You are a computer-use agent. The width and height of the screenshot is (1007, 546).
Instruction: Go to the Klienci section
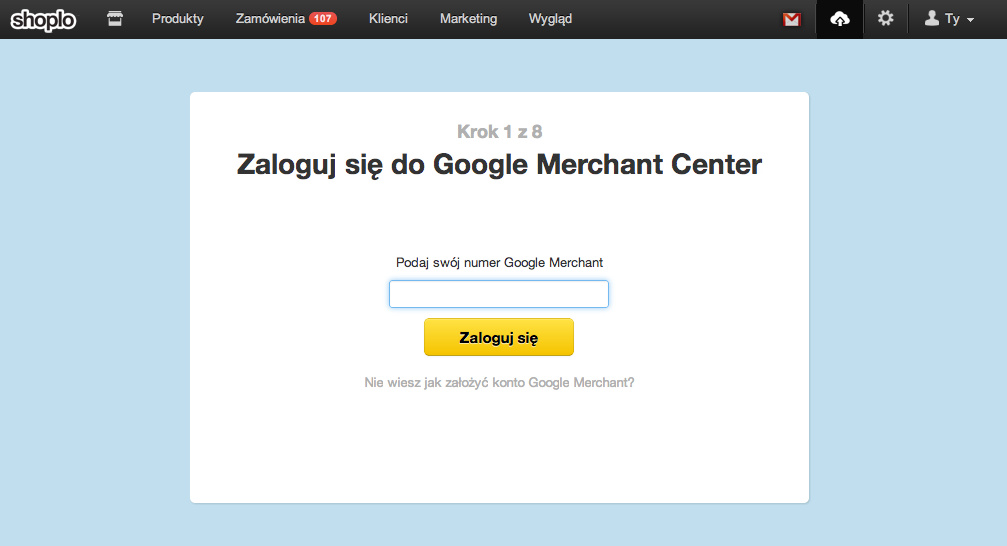[388, 19]
